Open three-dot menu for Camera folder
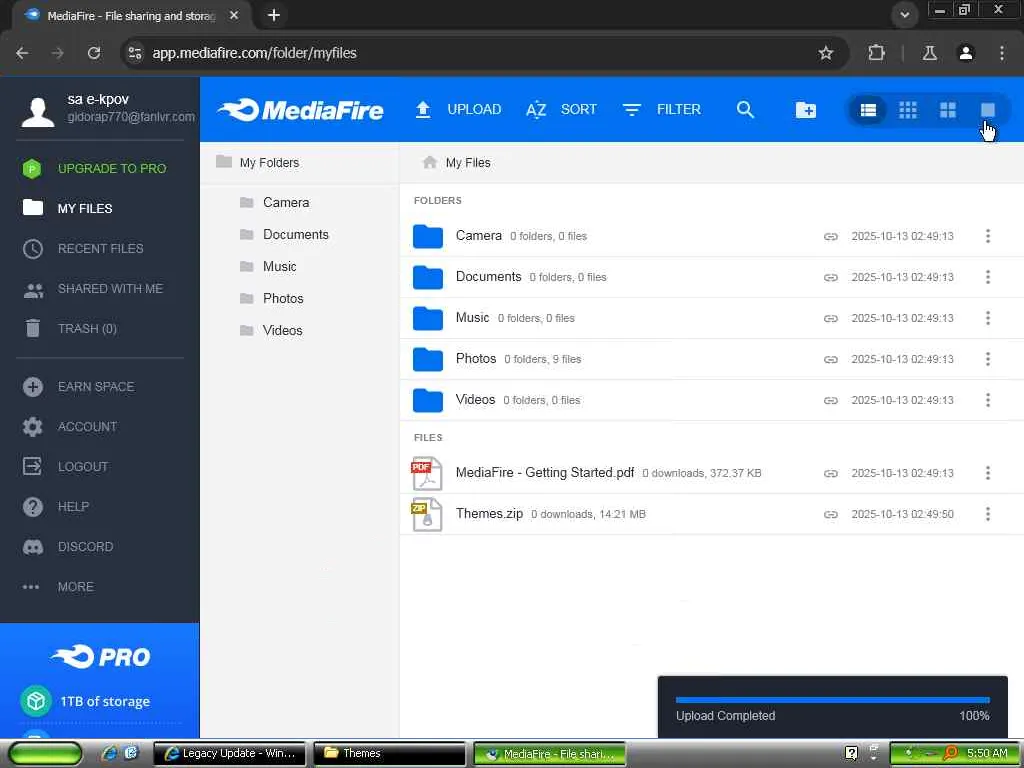 987,236
